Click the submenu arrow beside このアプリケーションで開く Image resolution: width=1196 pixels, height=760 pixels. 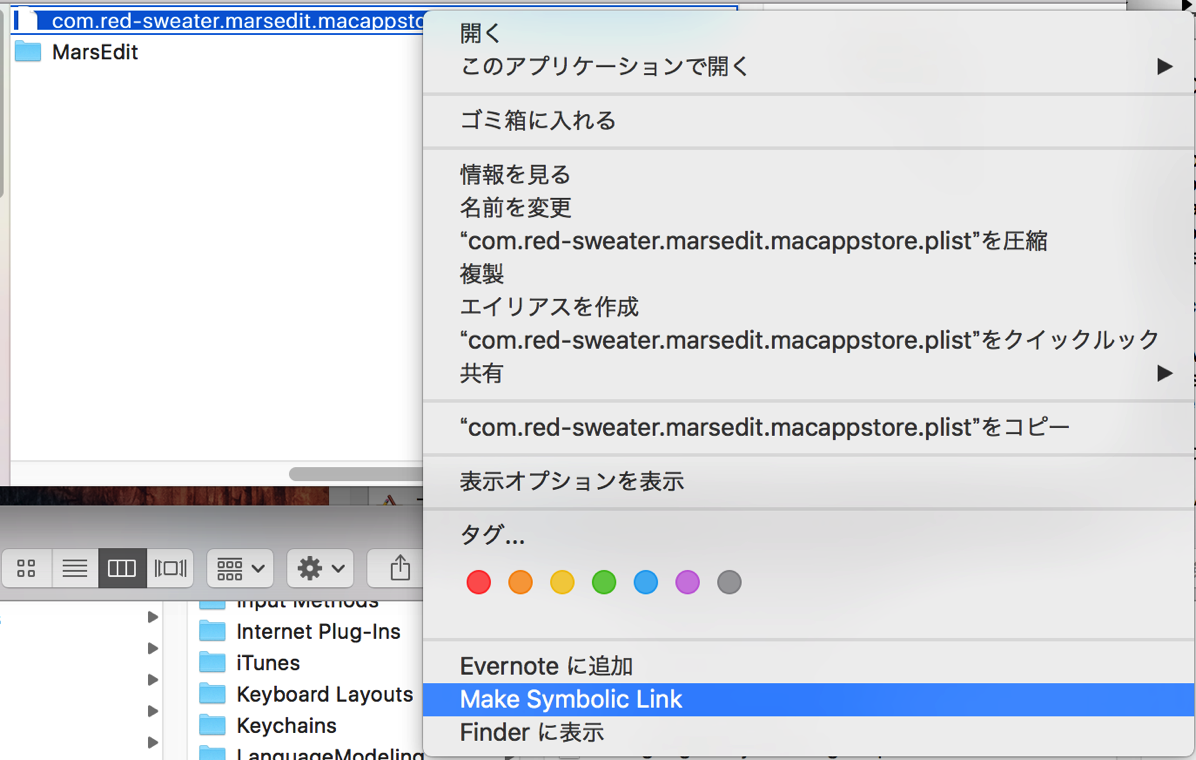click(1164, 66)
